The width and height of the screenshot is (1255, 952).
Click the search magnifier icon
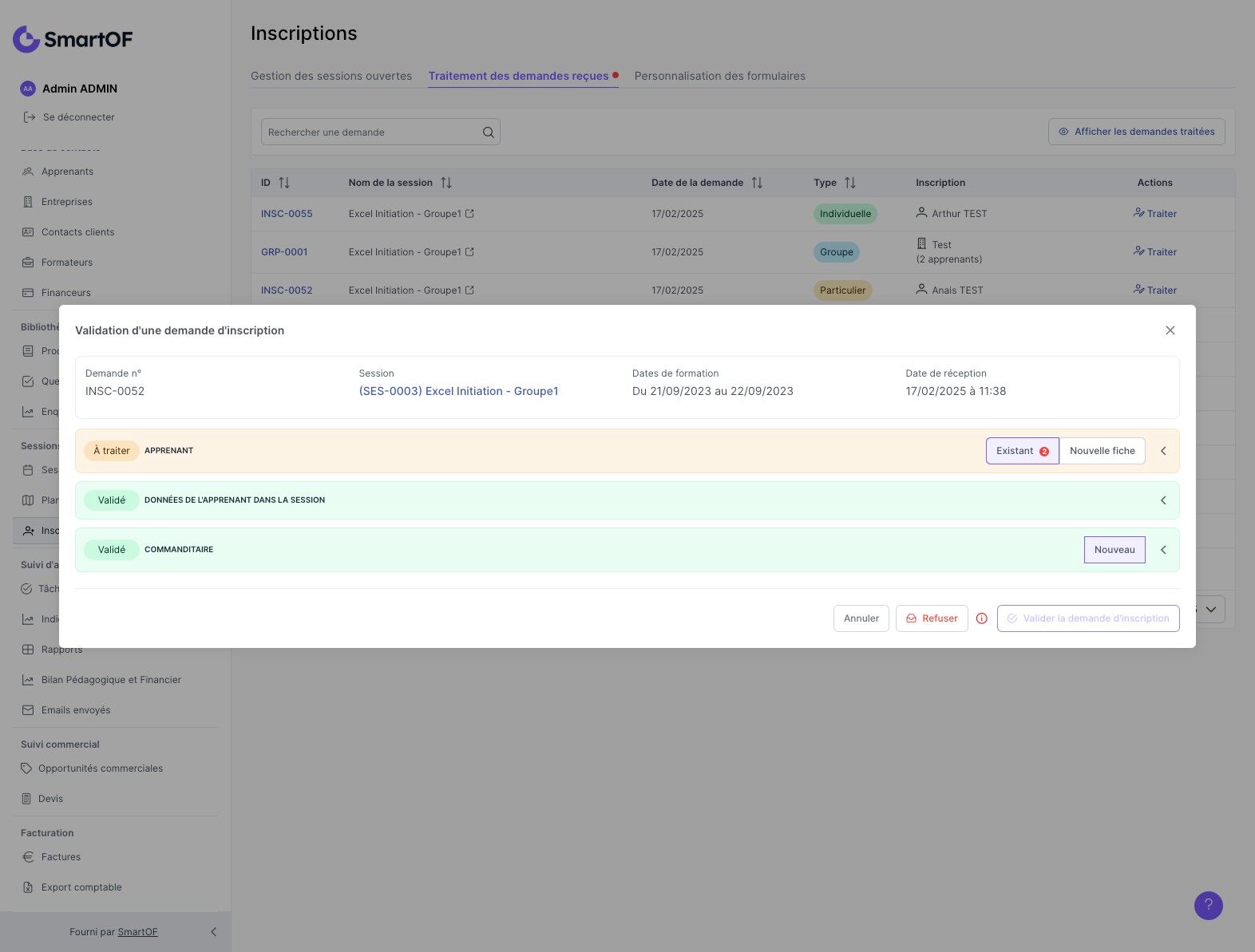tap(489, 132)
